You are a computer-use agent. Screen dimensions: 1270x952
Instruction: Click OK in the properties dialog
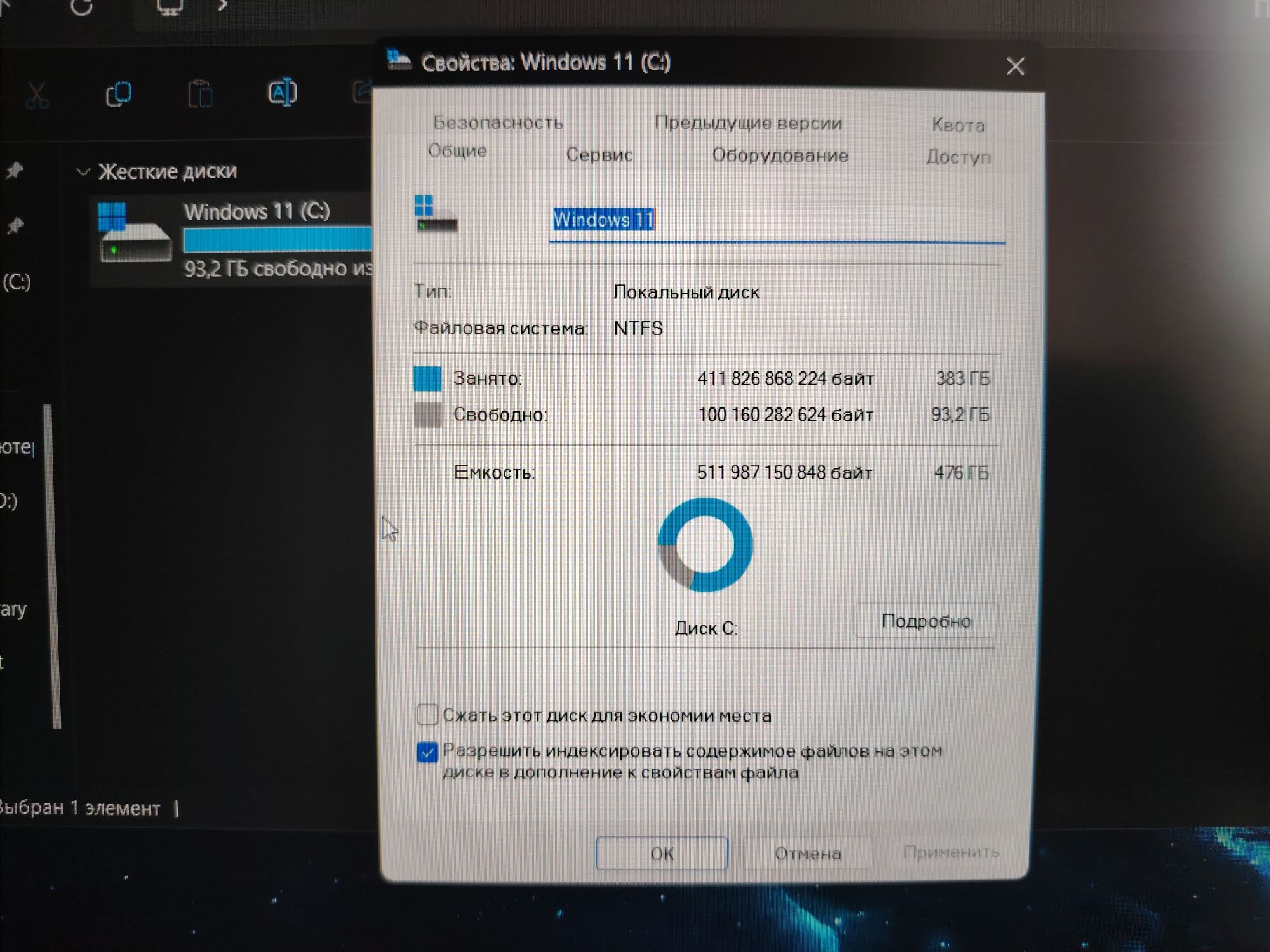pos(662,853)
